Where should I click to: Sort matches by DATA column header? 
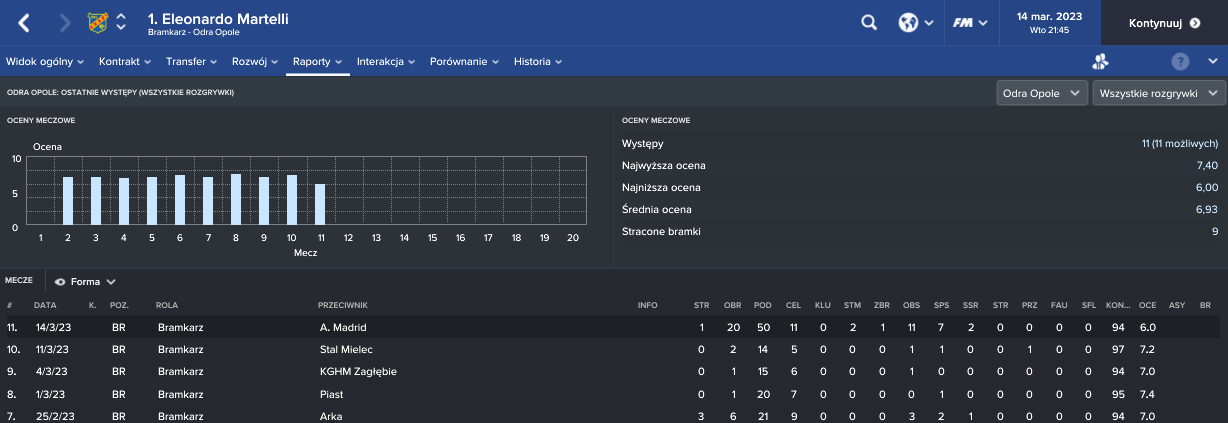(45, 304)
